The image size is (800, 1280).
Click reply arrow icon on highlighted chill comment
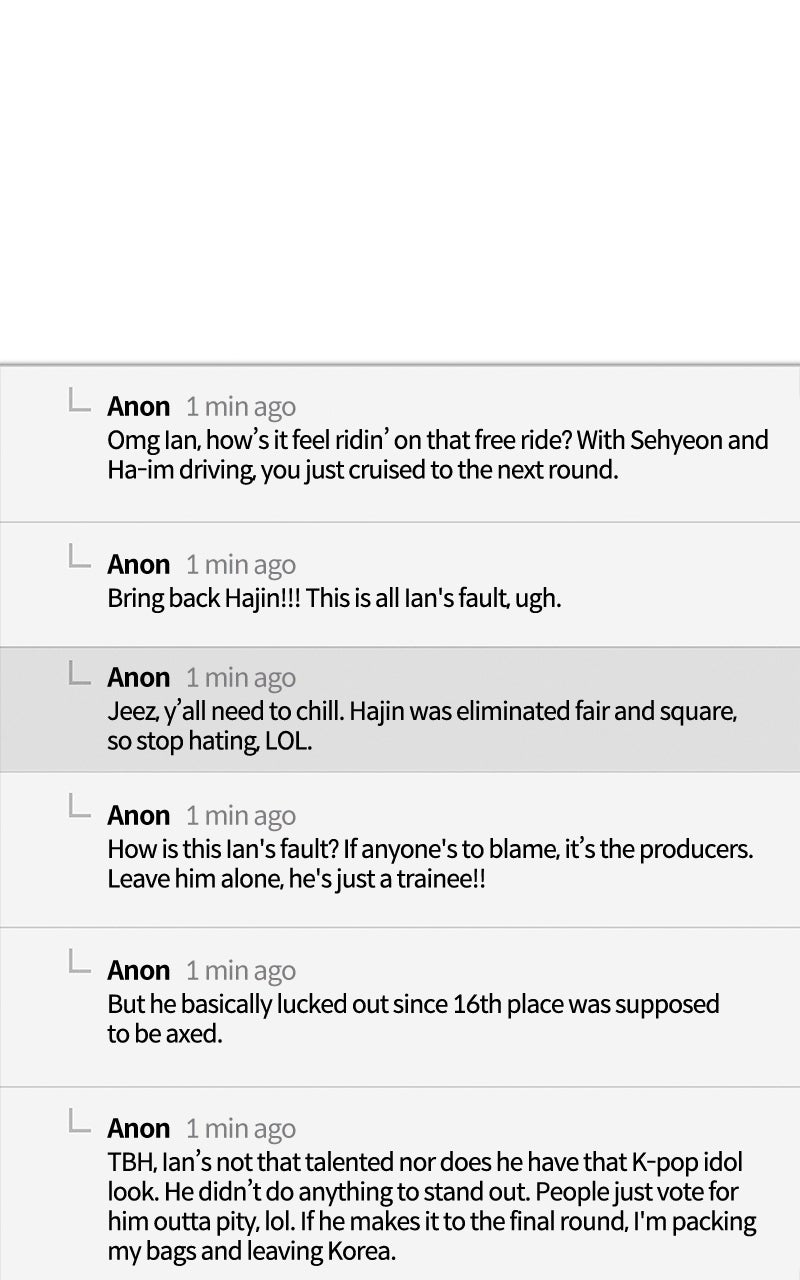(x=80, y=672)
